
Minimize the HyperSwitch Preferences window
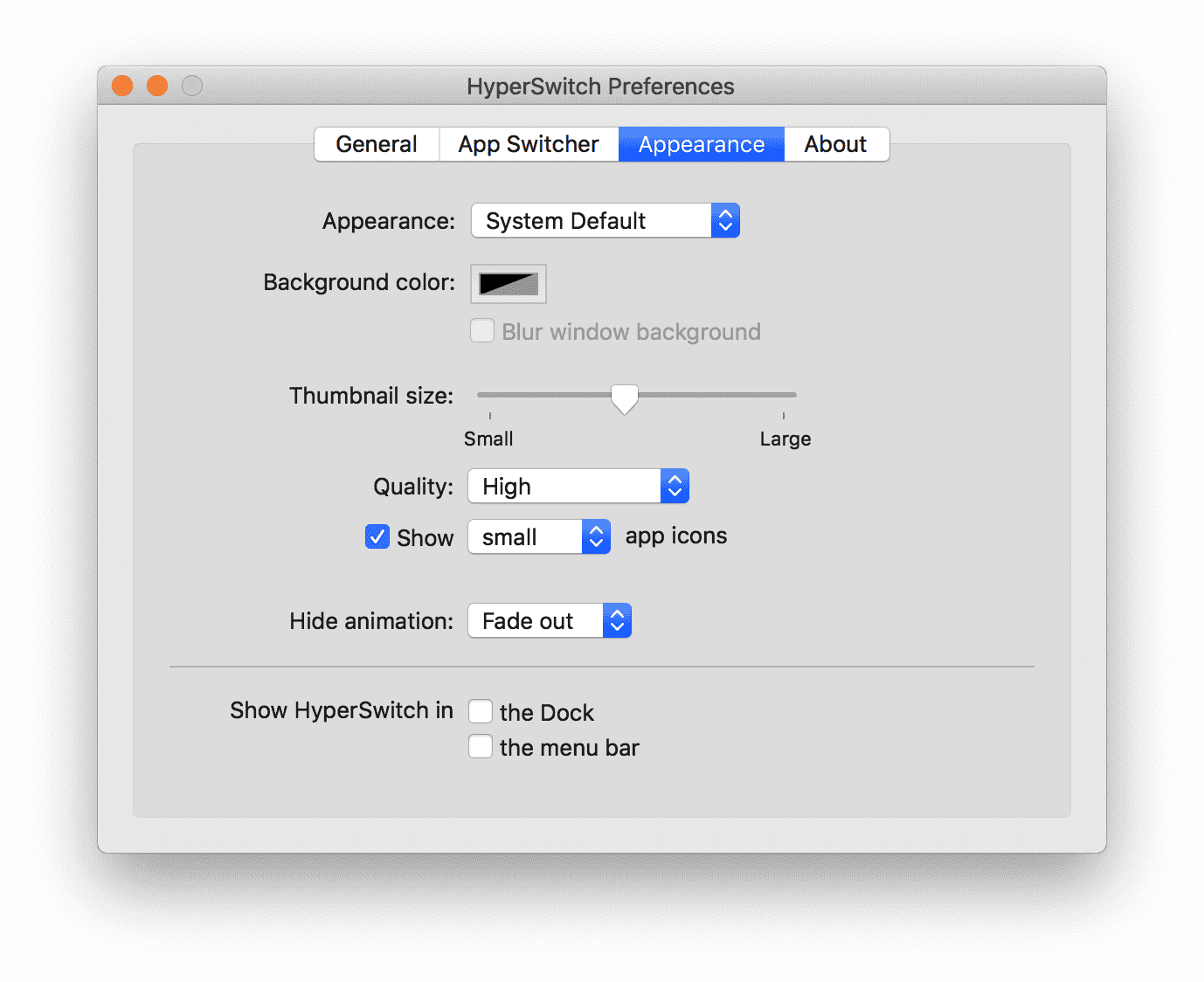tap(157, 86)
